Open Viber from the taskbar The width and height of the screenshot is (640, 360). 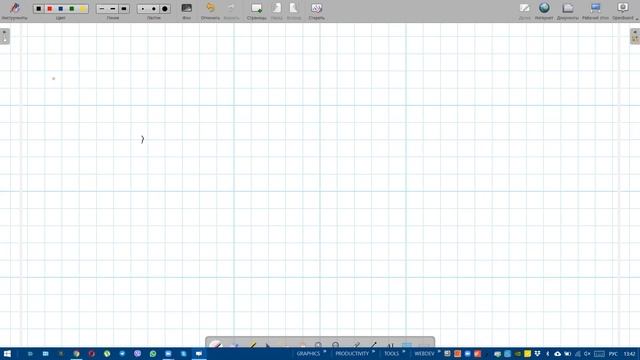(x=138, y=353)
